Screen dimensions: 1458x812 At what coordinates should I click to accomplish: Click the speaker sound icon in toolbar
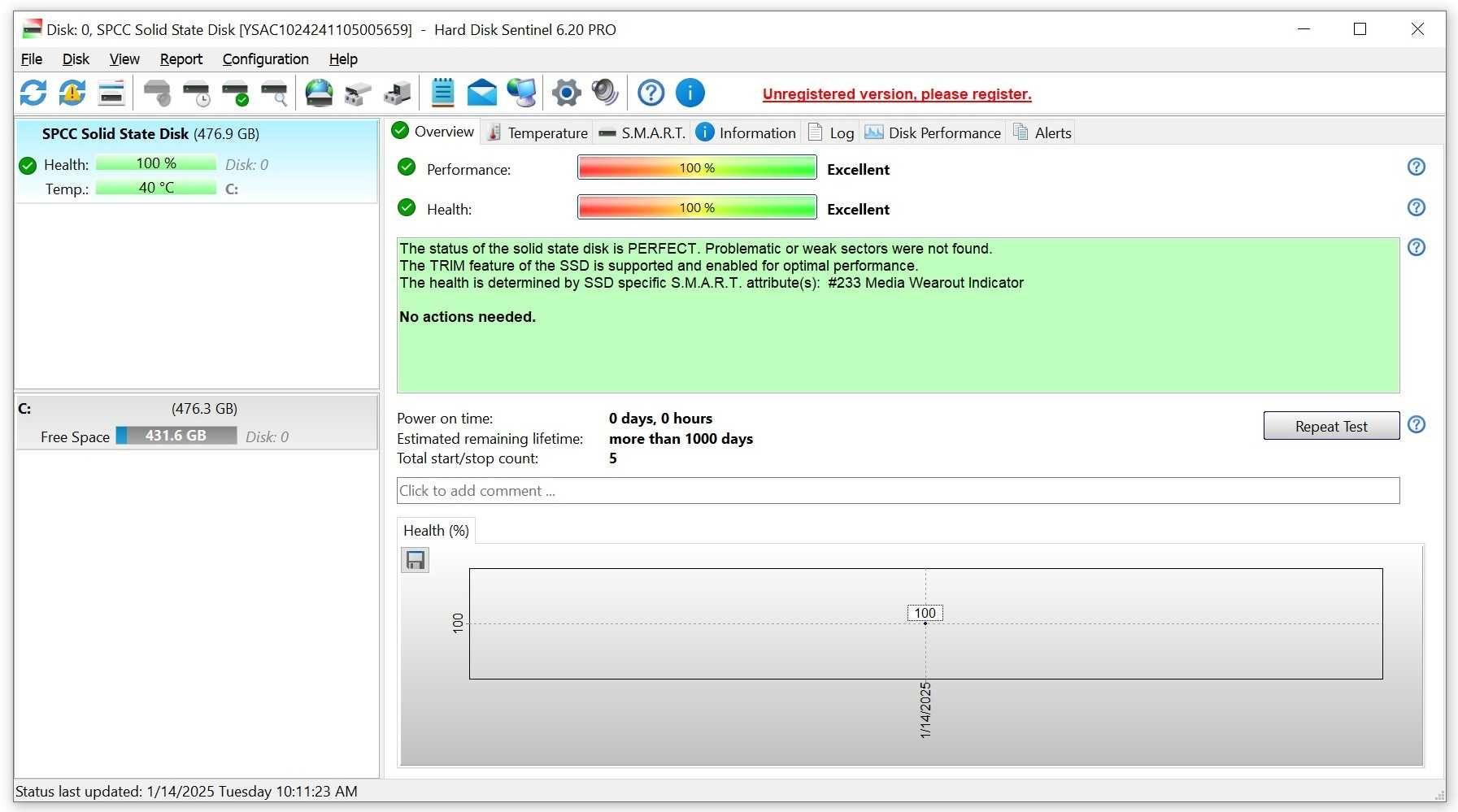[x=606, y=93]
